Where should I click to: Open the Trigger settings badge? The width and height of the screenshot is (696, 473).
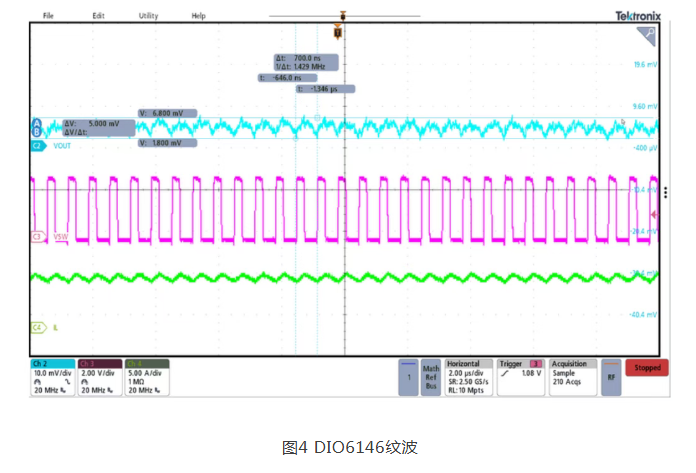pyautogui.click(x=521, y=377)
